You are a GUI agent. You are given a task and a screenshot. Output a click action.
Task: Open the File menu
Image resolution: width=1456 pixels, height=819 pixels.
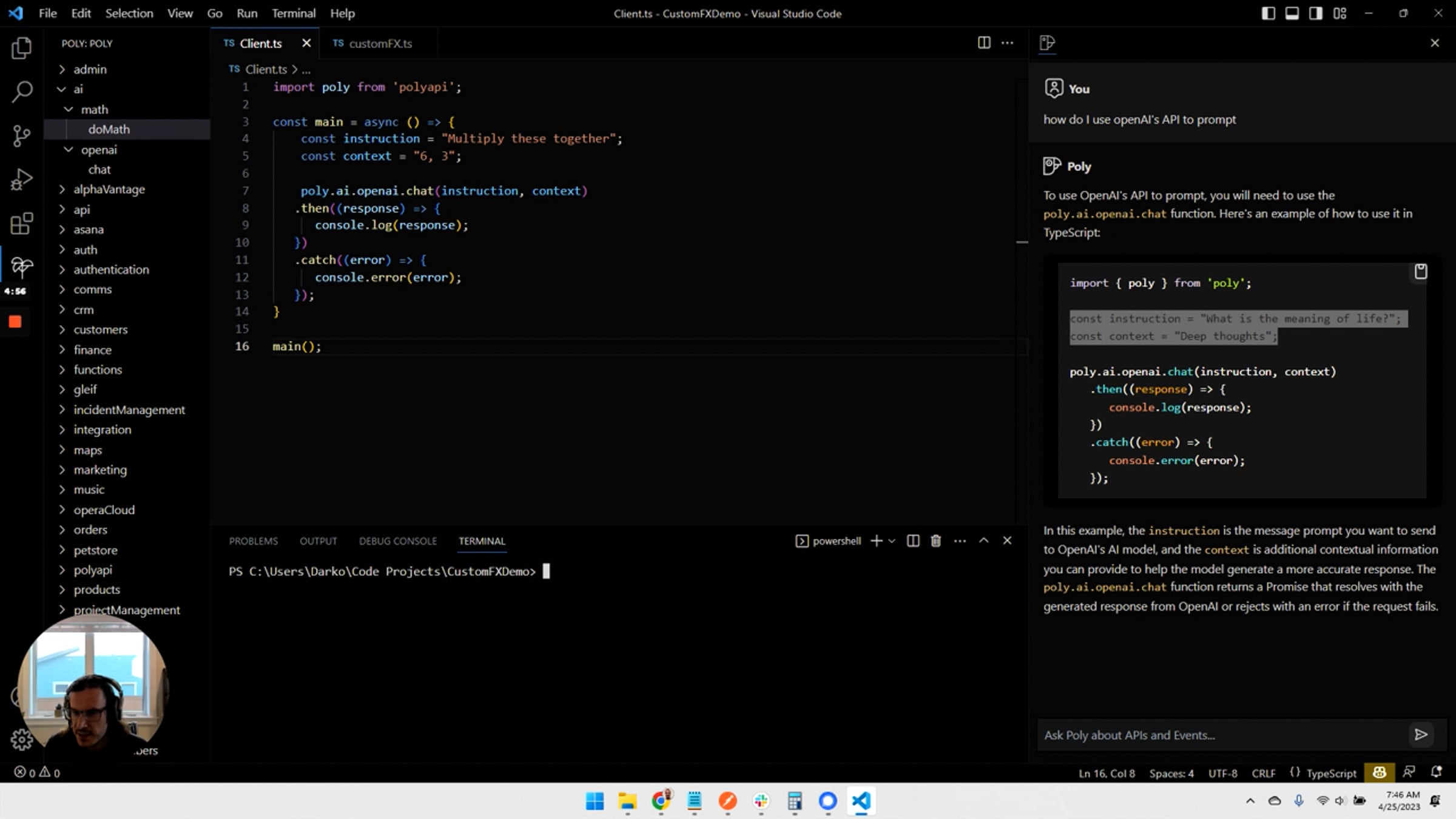47,13
